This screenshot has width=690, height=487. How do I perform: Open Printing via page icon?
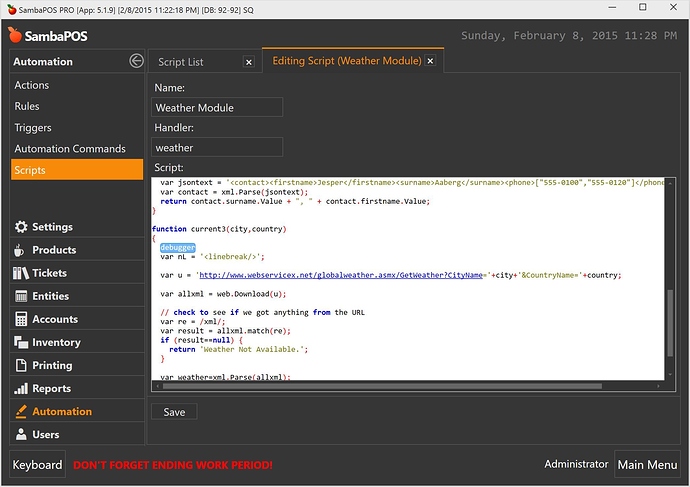pos(21,365)
